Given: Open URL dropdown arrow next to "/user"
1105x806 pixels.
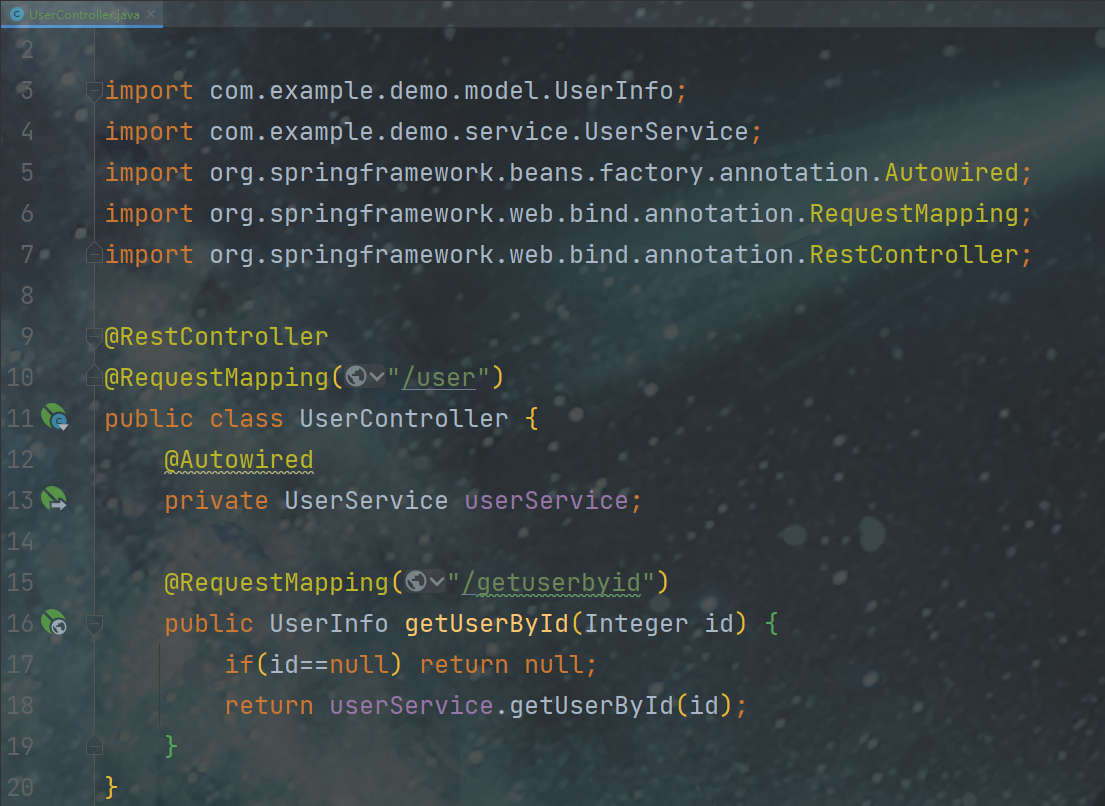Looking at the screenshot, I should tap(376, 378).
